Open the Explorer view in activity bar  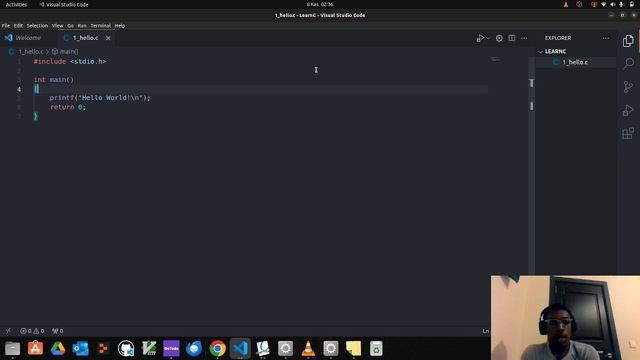pos(628,41)
